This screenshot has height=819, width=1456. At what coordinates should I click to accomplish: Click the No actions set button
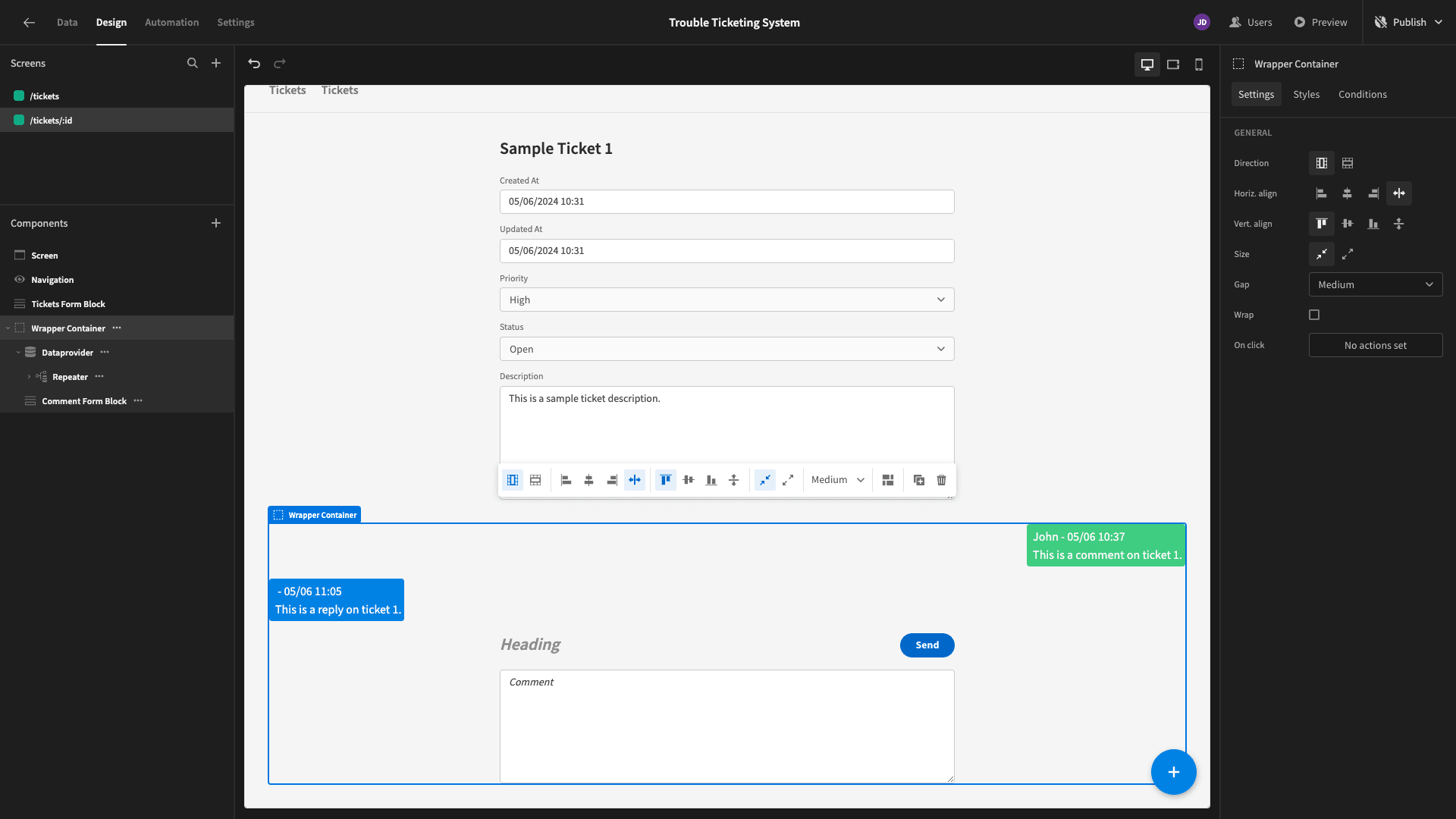pyautogui.click(x=1376, y=345)
